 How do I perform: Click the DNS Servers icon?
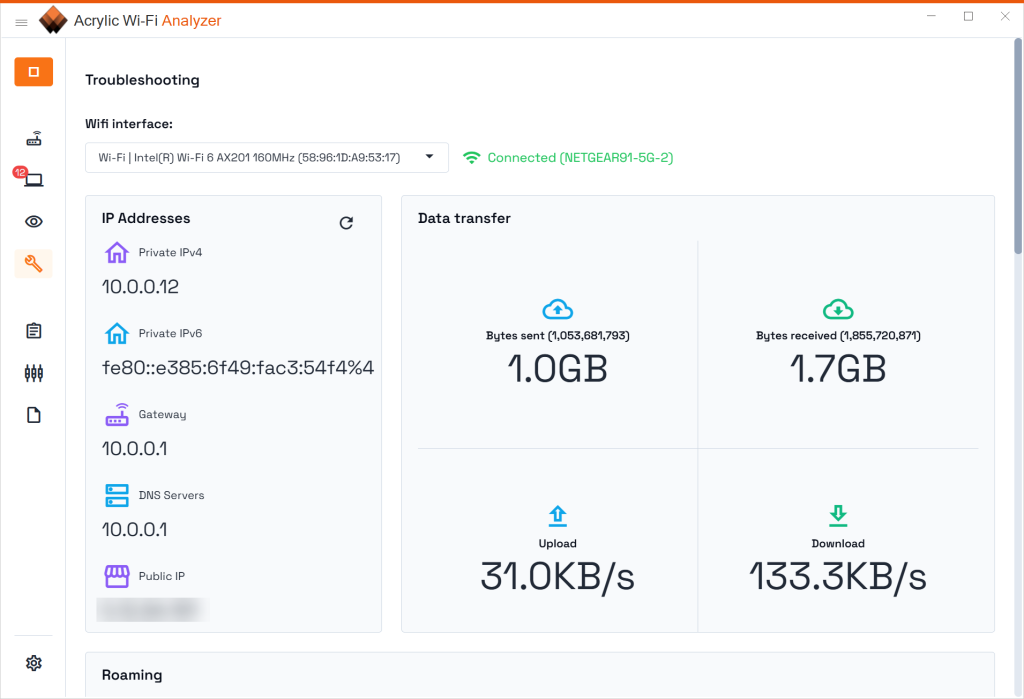pyautogui.click(x=117, y=495)
